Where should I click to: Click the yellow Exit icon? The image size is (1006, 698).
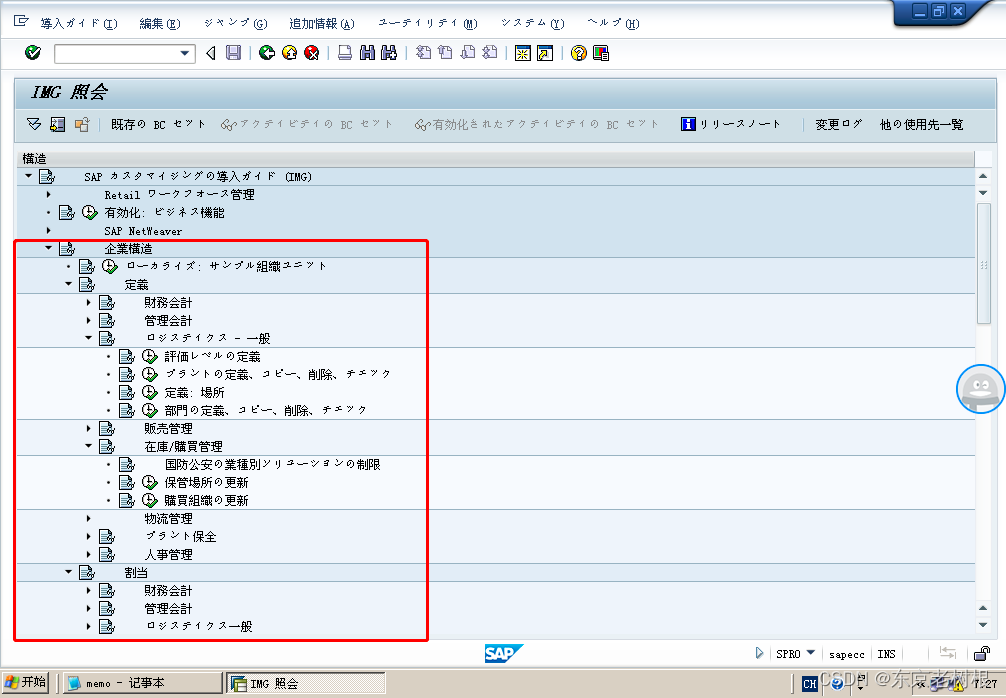[x=289, y=53]
